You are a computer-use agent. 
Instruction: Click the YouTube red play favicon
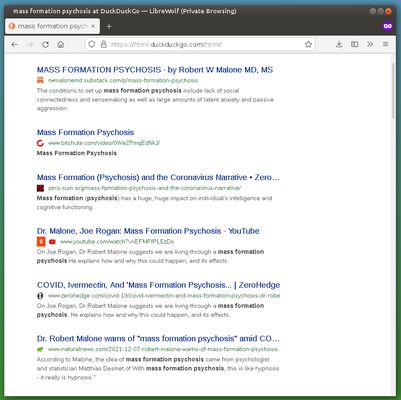tap(52, 242)
